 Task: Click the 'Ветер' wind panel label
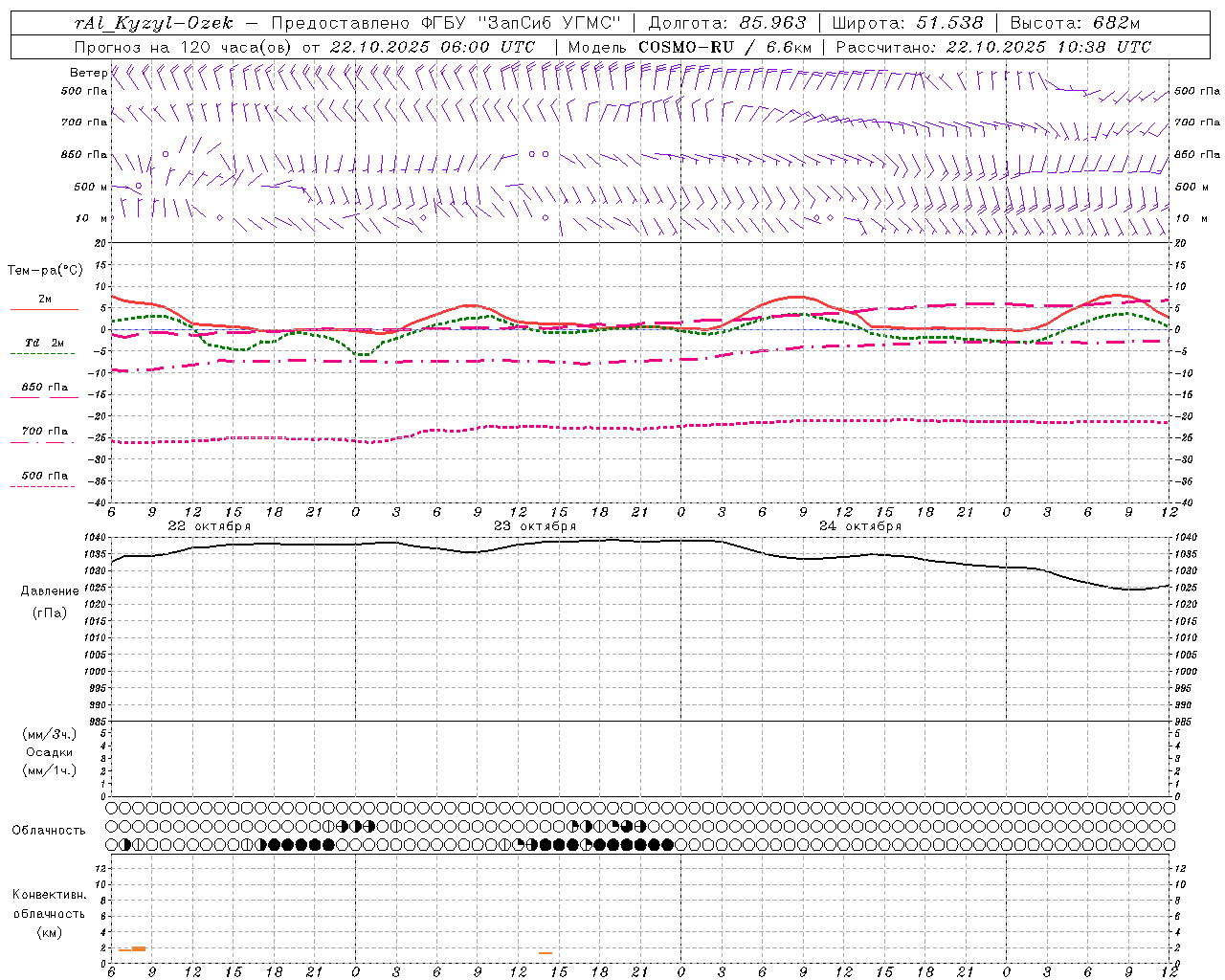pos(88,73)
